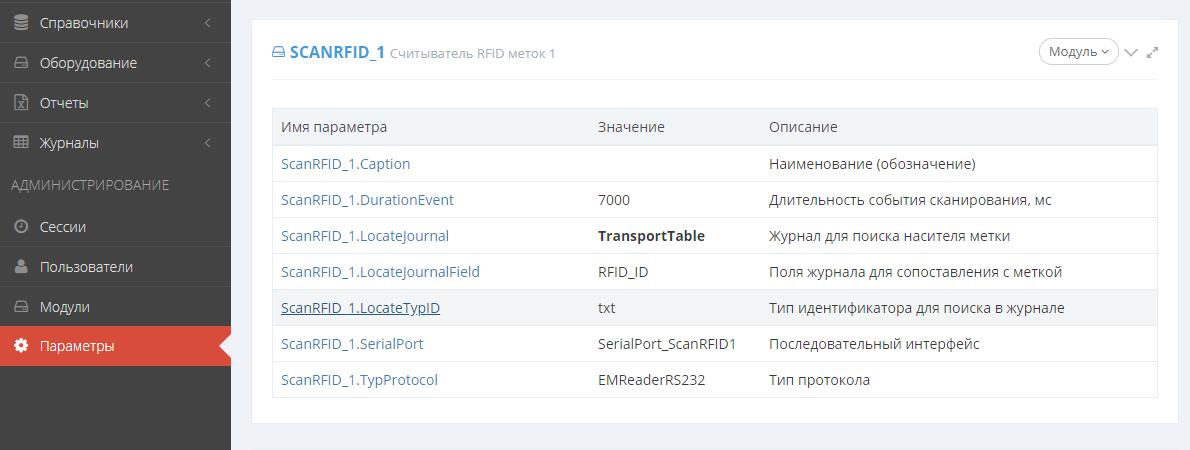Click the TransportTable value cell
Viewport: 1190px width, 450px height.
point(651,236)
